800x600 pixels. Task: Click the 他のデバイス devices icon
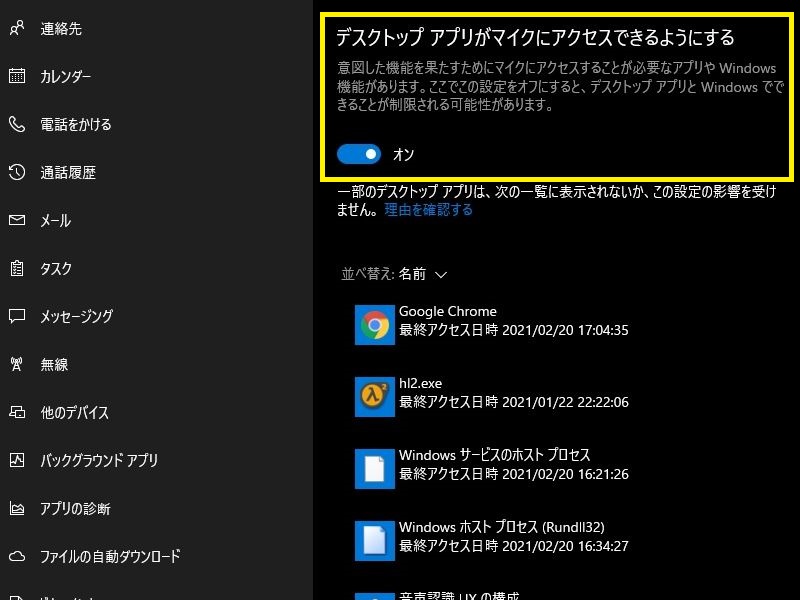[x=17, y=412]
